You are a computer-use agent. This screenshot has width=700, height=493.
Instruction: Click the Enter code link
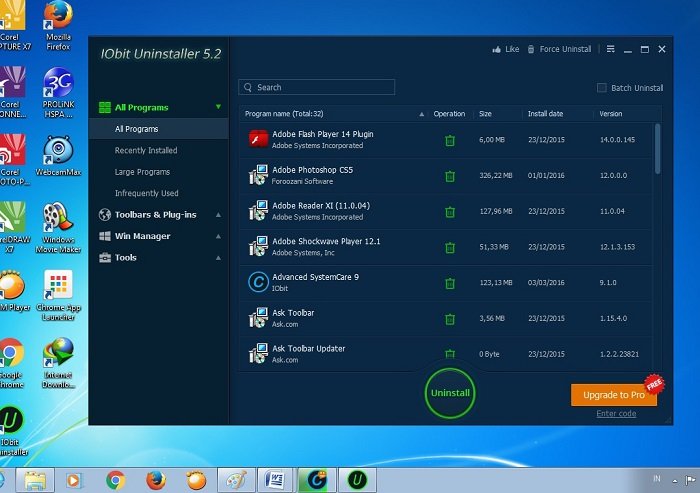pos(615,414)
